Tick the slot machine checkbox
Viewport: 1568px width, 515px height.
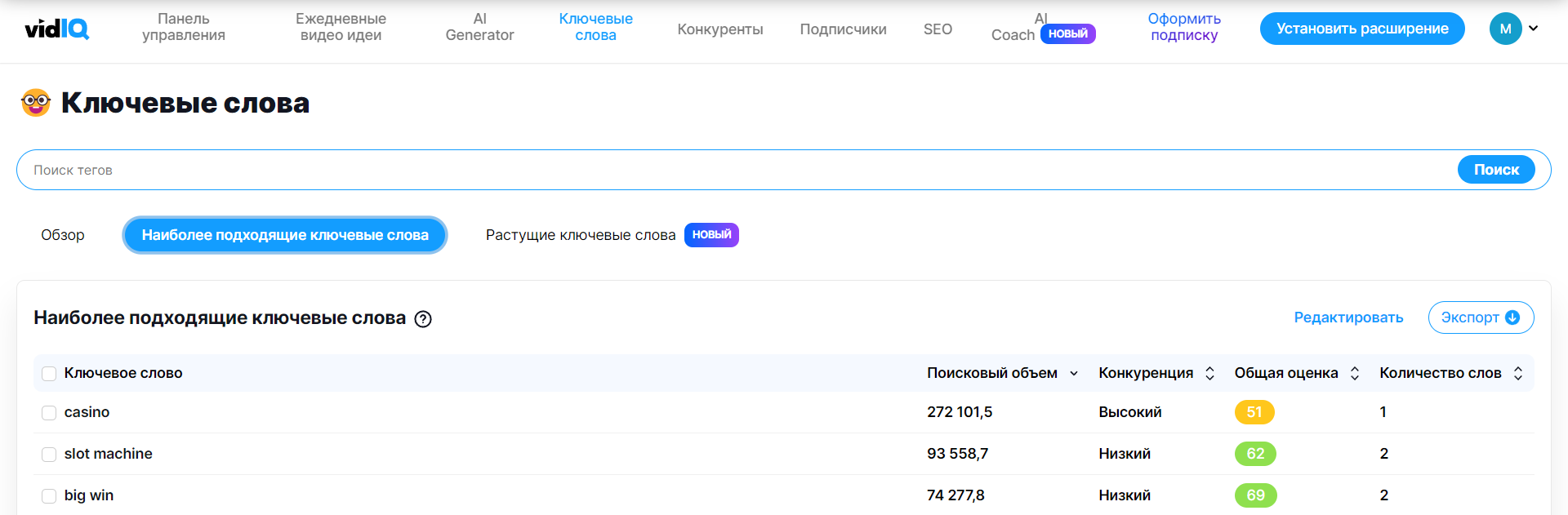click(49, 455)
